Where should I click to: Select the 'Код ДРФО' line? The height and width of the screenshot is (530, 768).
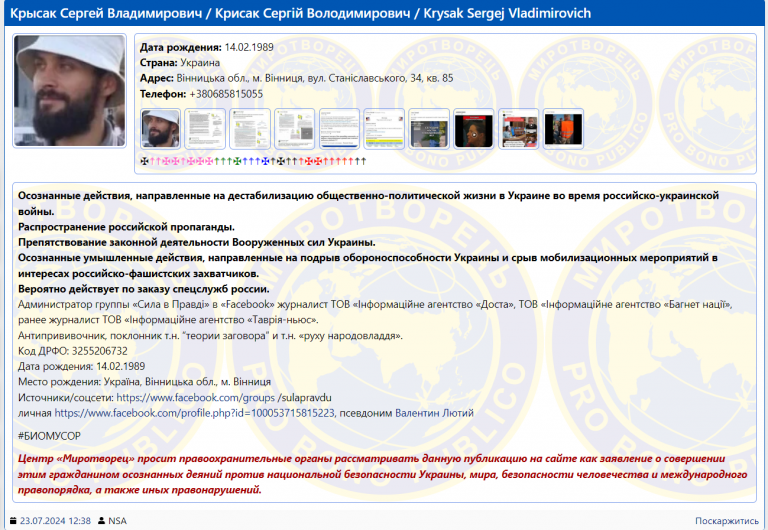(72, 351)
